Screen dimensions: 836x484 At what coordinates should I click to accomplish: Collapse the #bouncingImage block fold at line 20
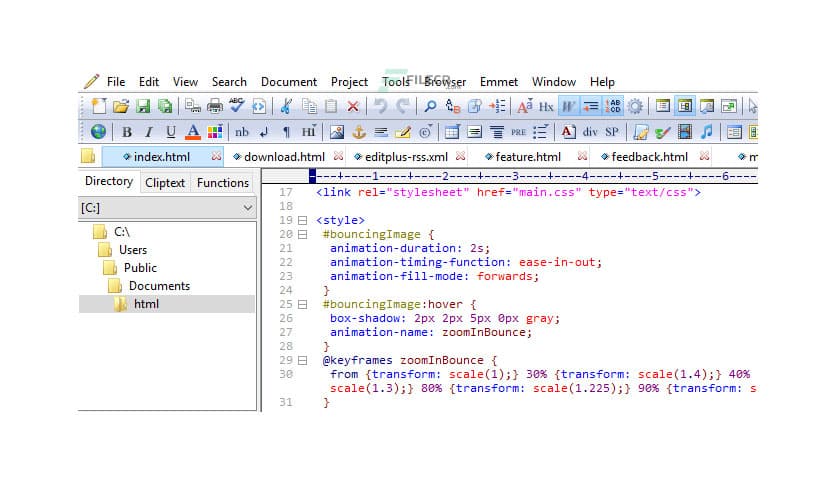click(x=303, y=234)
